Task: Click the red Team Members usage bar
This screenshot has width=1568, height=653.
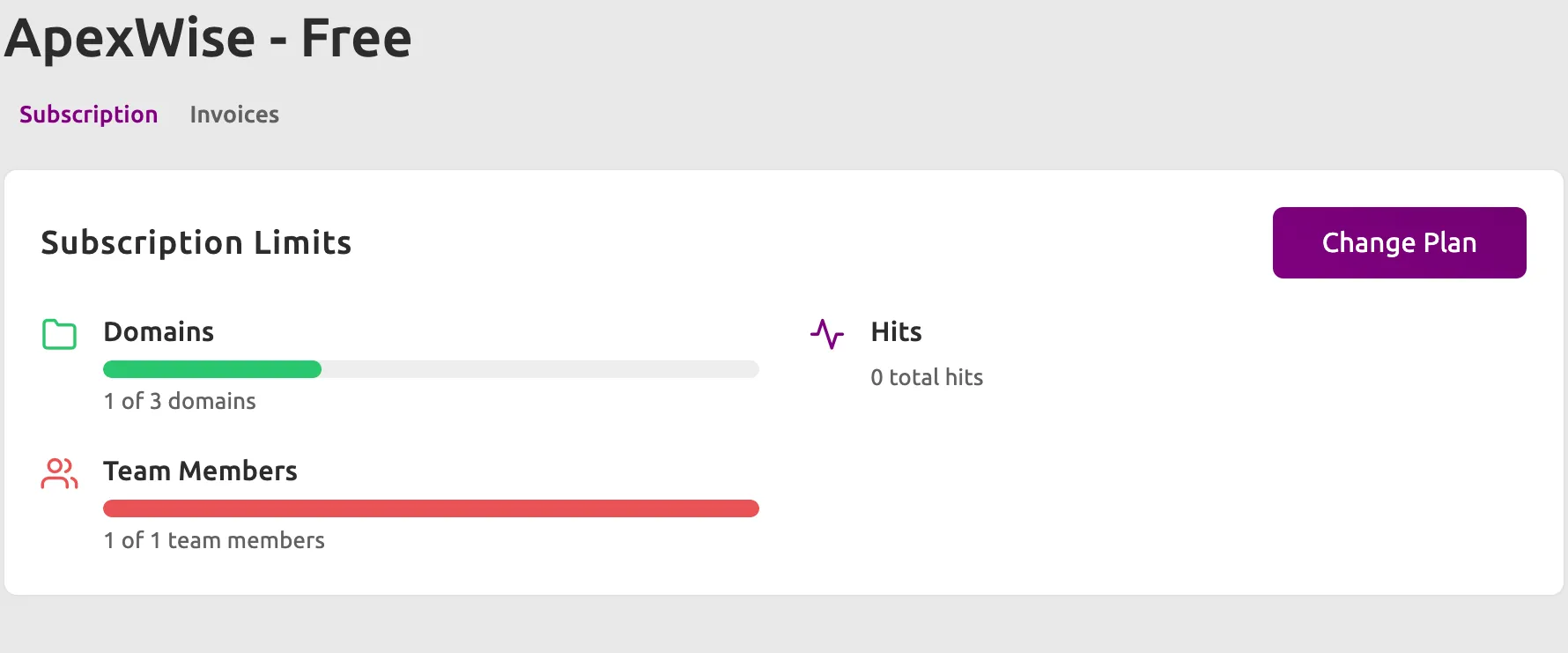Action: (x=431, y=508)
